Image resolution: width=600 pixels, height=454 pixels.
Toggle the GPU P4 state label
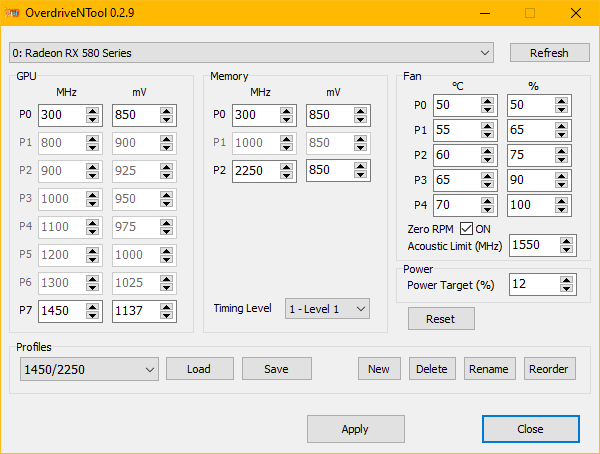(x=25, y=226)
